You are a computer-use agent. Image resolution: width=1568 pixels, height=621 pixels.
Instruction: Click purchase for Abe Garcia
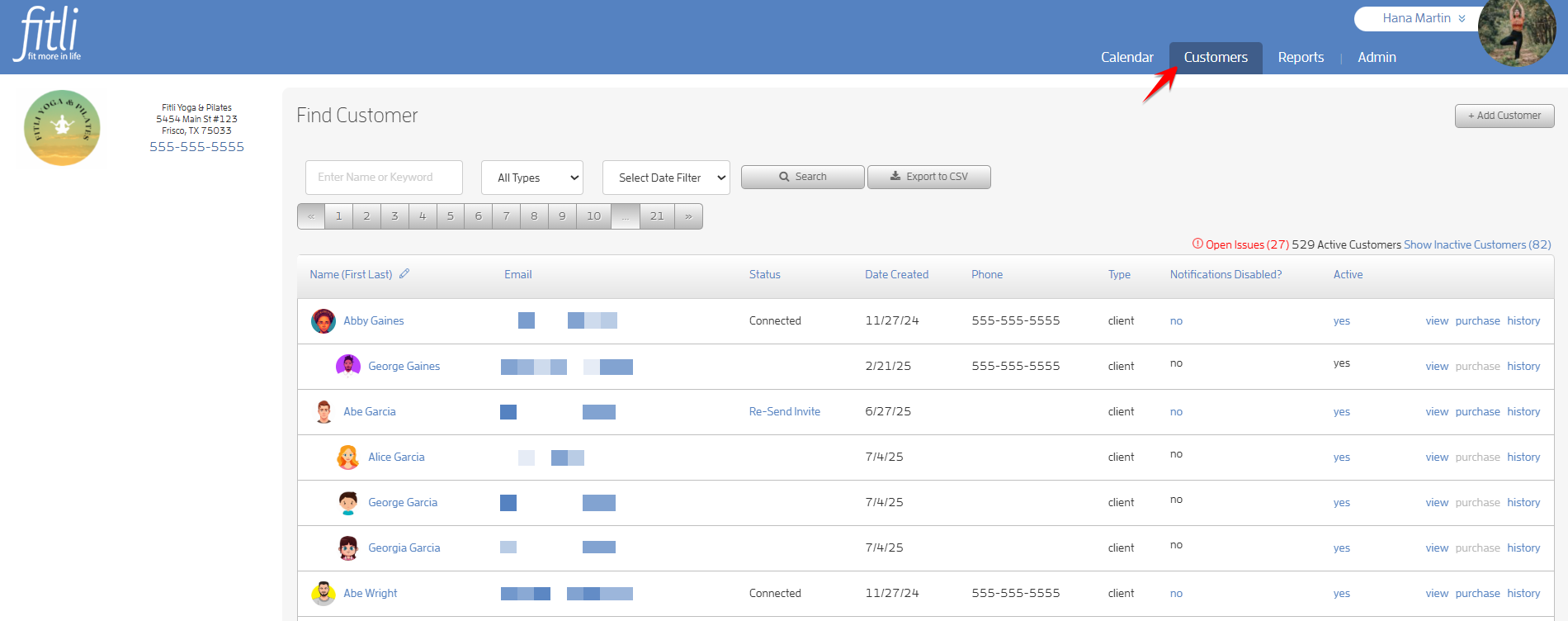(1477, 412)
